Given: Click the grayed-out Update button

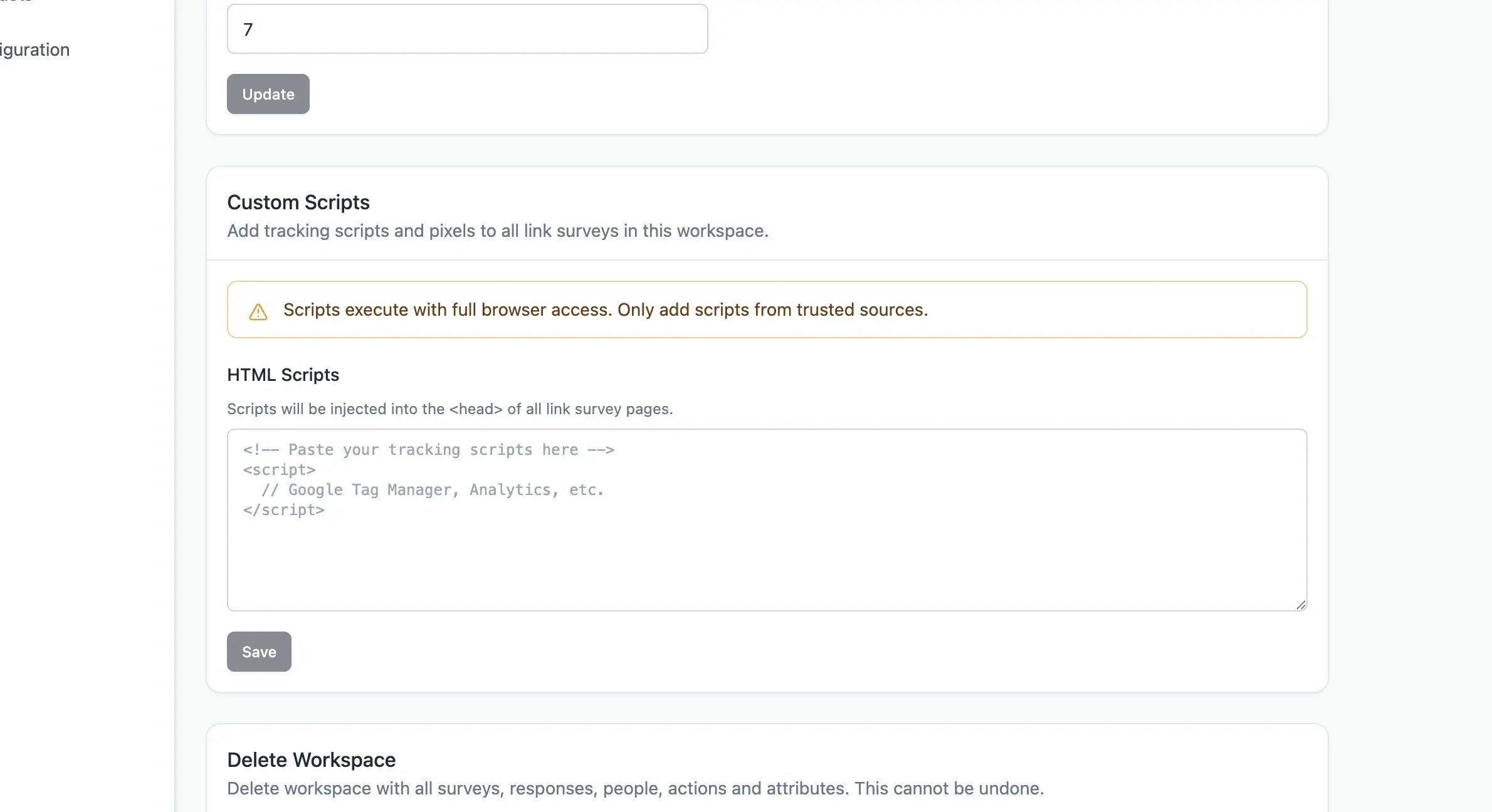Looking at the screenshot, I should pos(268,94).
